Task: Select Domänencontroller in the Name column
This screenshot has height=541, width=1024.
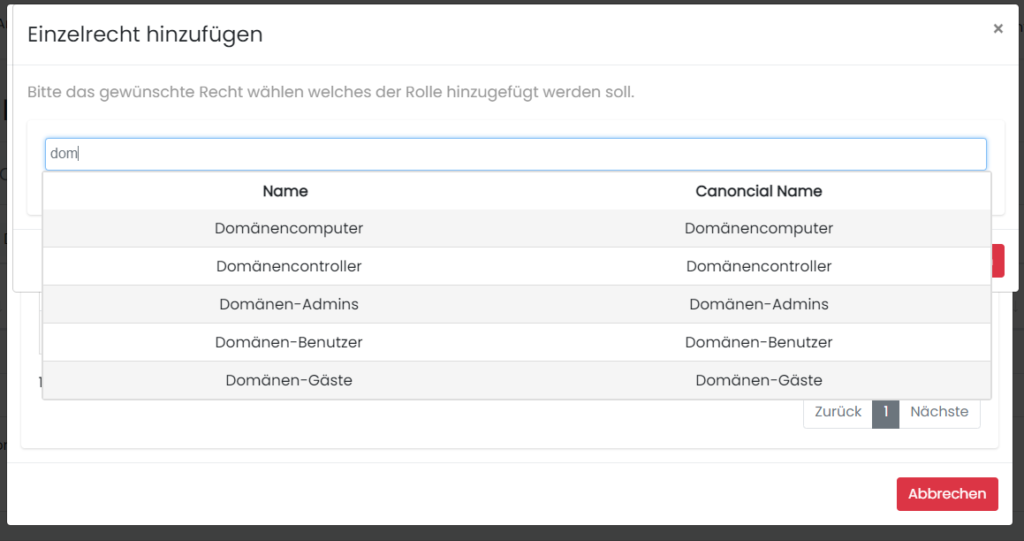Action: click(288, 266)
